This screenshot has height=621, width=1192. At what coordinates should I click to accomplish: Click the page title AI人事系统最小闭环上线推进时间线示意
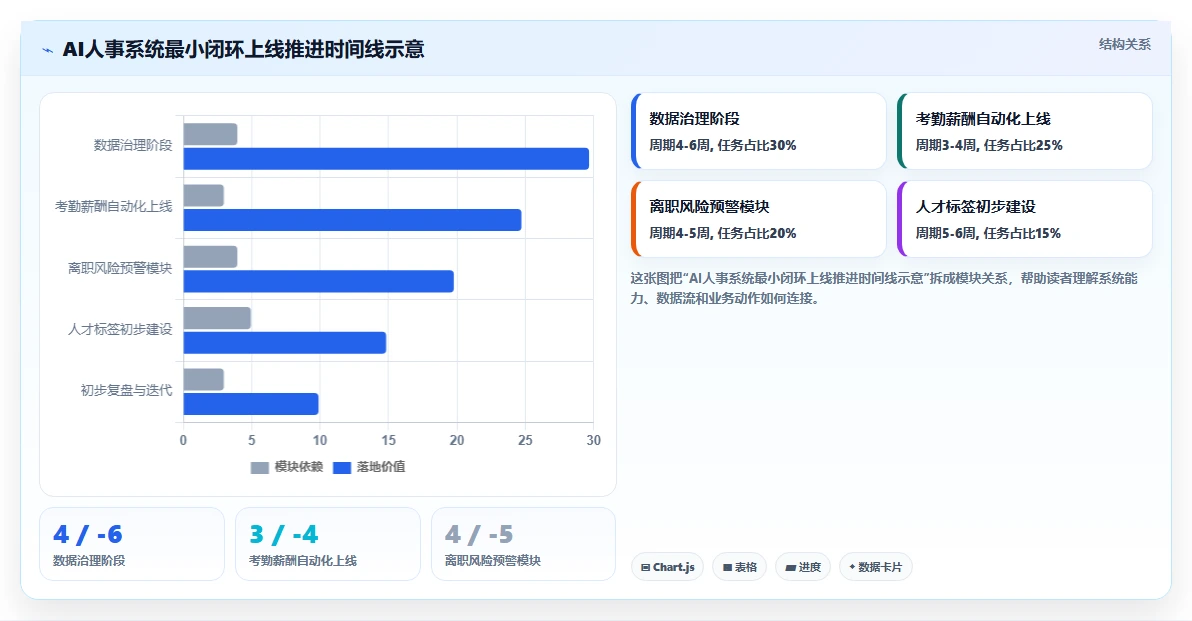tap(243, 49)
